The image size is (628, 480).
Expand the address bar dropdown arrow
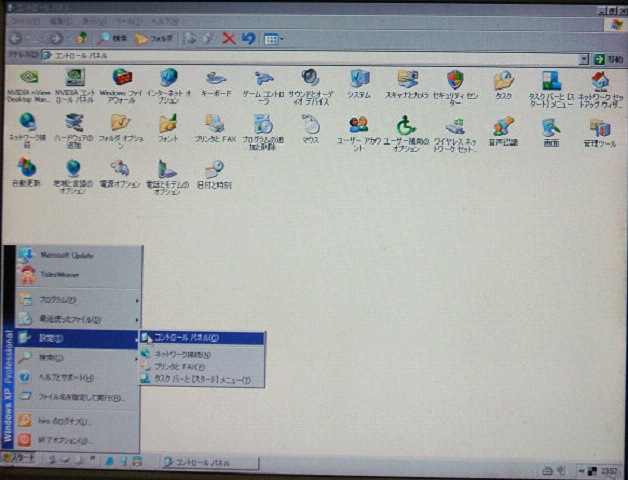click(583, 58)
